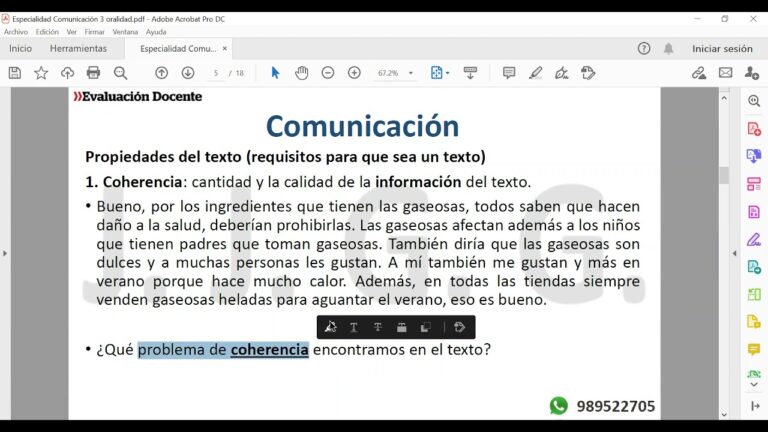The image size is (768, 432).
Task: Collapse the right tools pane arrow
Action: (x=734, y=253)
